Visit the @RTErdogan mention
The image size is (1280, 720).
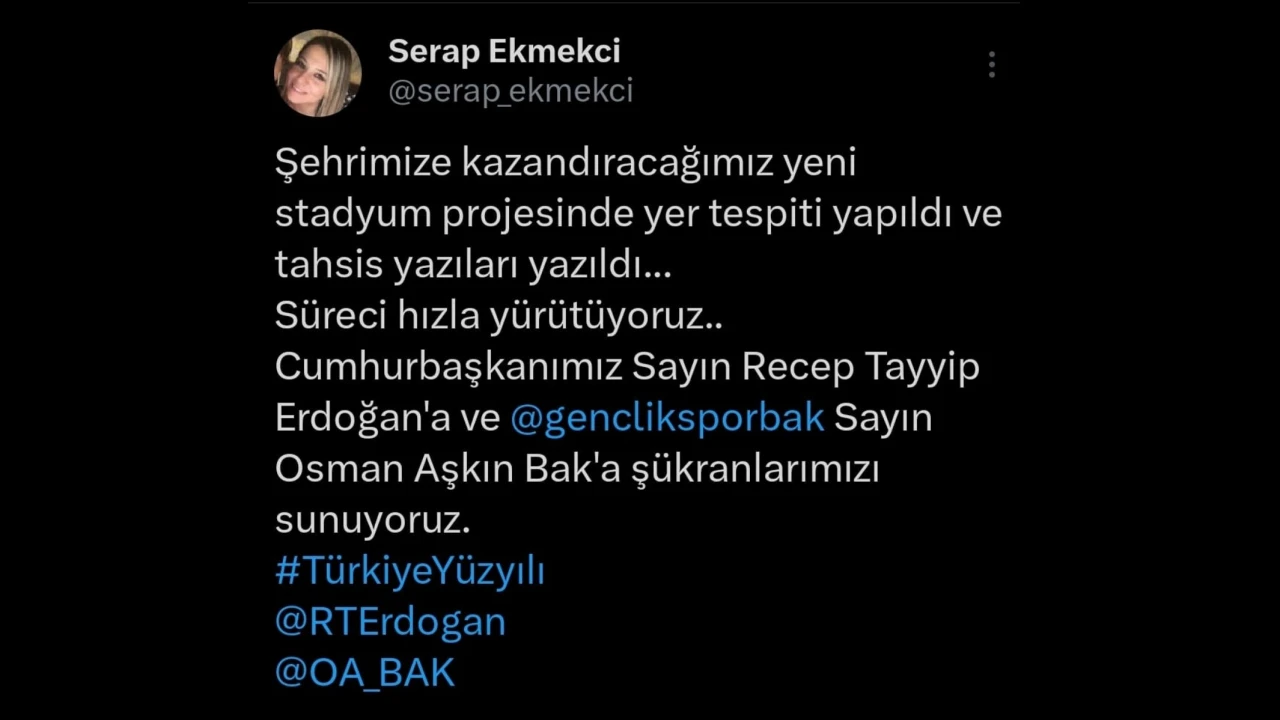click(390, 622)
